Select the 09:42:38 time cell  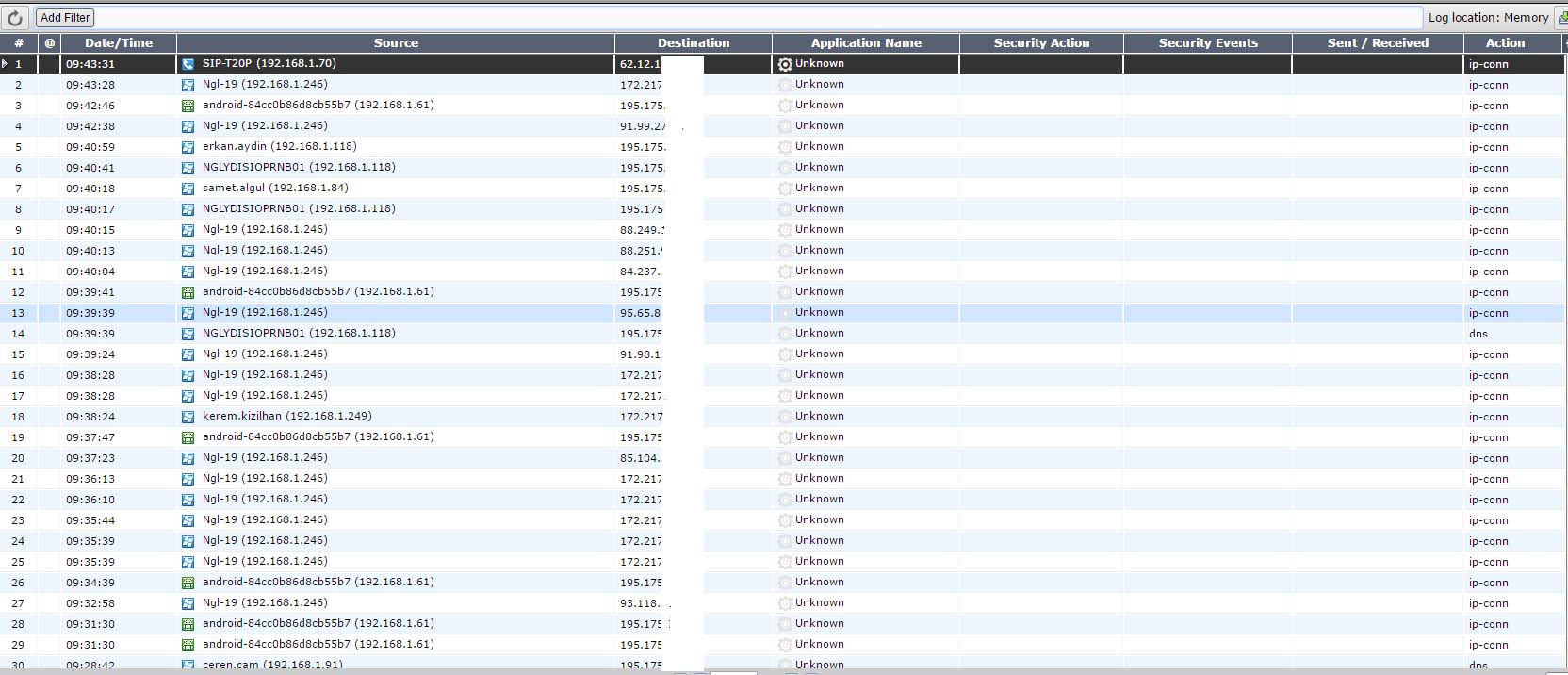click(90, 126)
